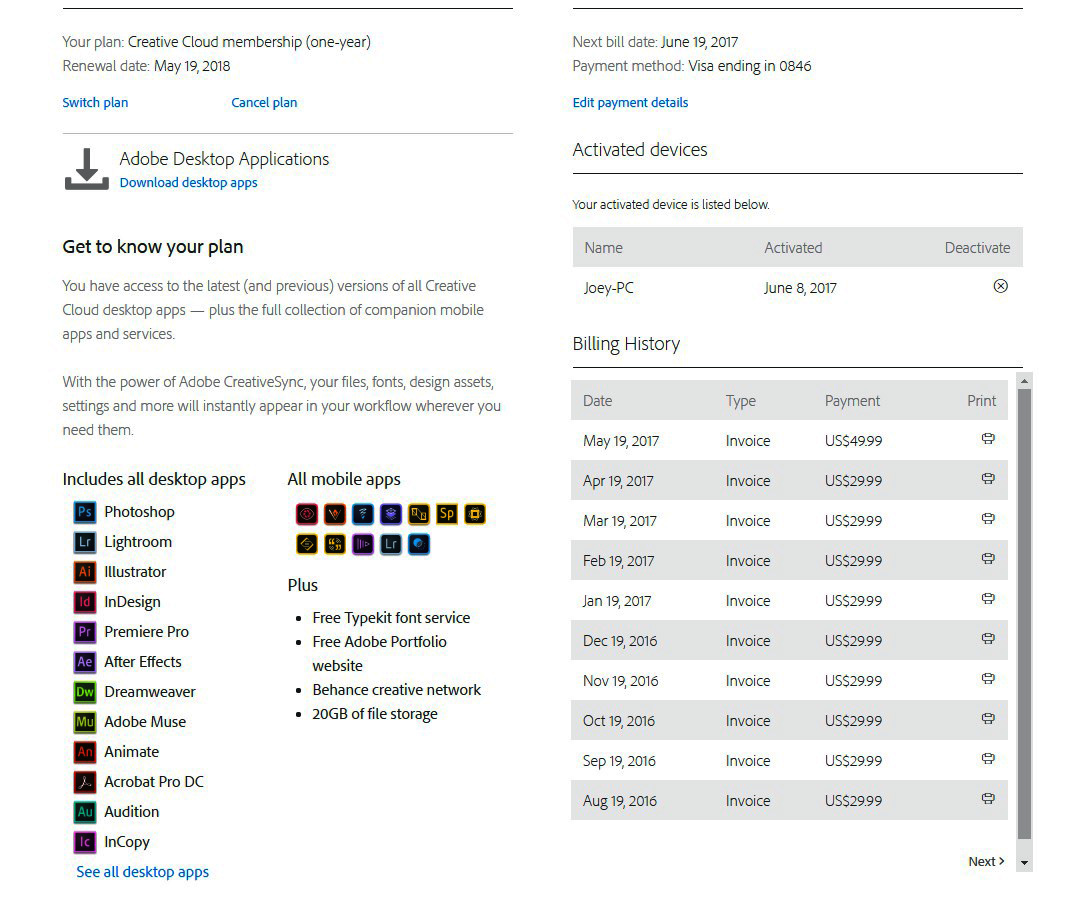The image size is (1069, 901).
Task: Click the billing history scrollbar up arrow
Action: 1024,381
